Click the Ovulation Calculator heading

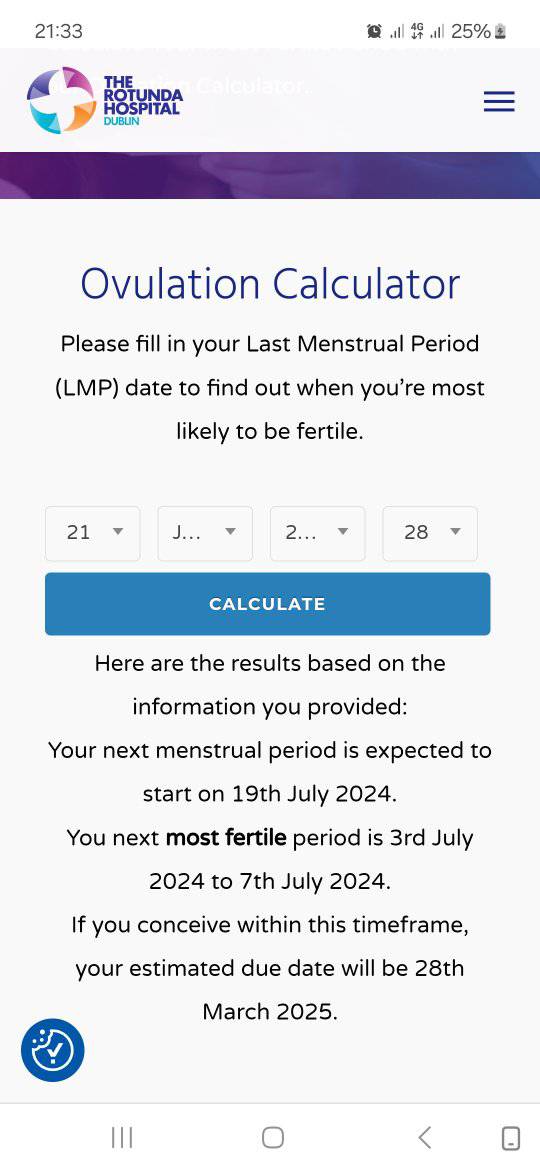[270, 284]
